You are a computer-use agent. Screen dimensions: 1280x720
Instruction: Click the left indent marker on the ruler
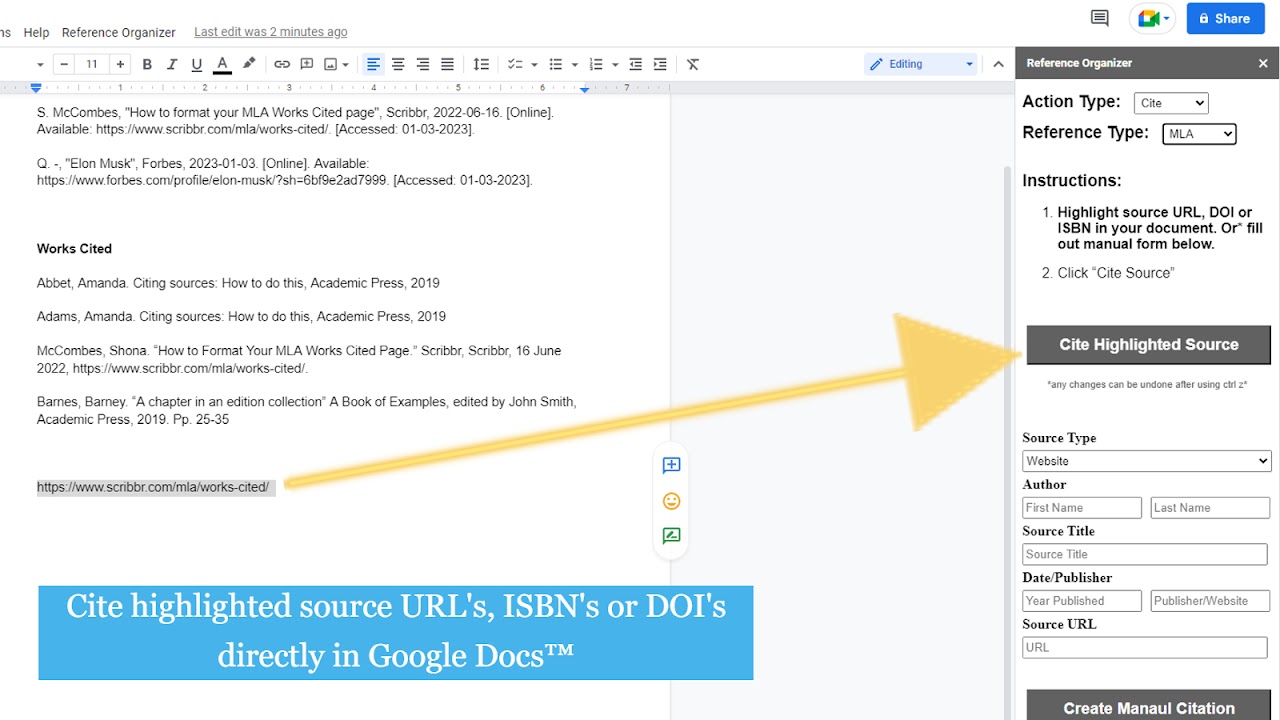point(36,88)
